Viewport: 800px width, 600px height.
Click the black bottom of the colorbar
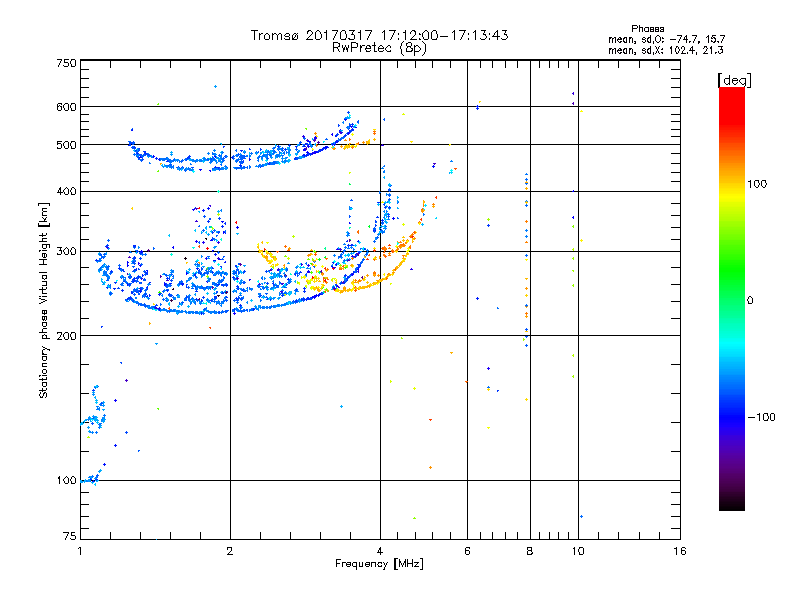[732, 503]
